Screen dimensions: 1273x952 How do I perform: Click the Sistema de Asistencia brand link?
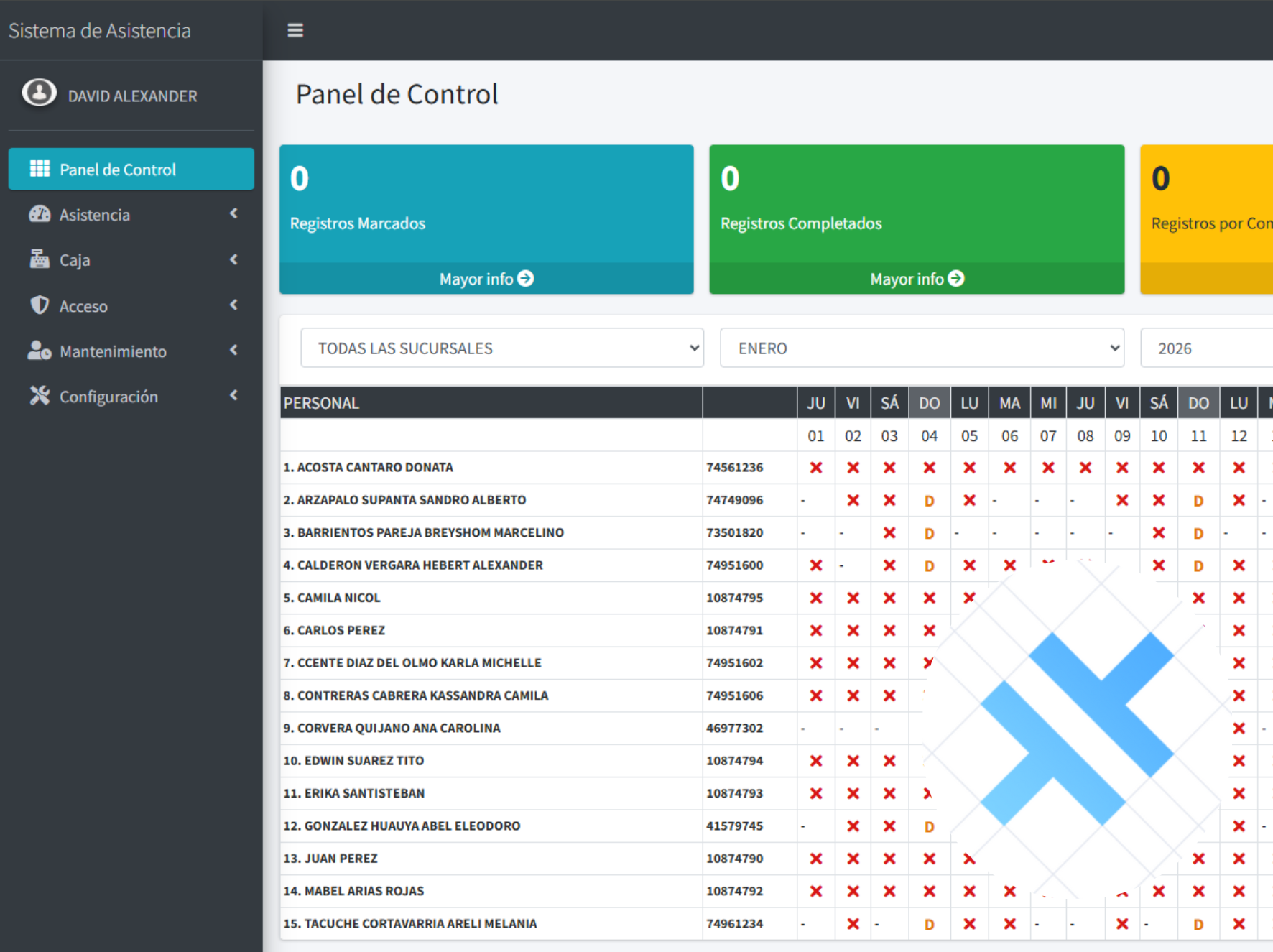[100, 30]
